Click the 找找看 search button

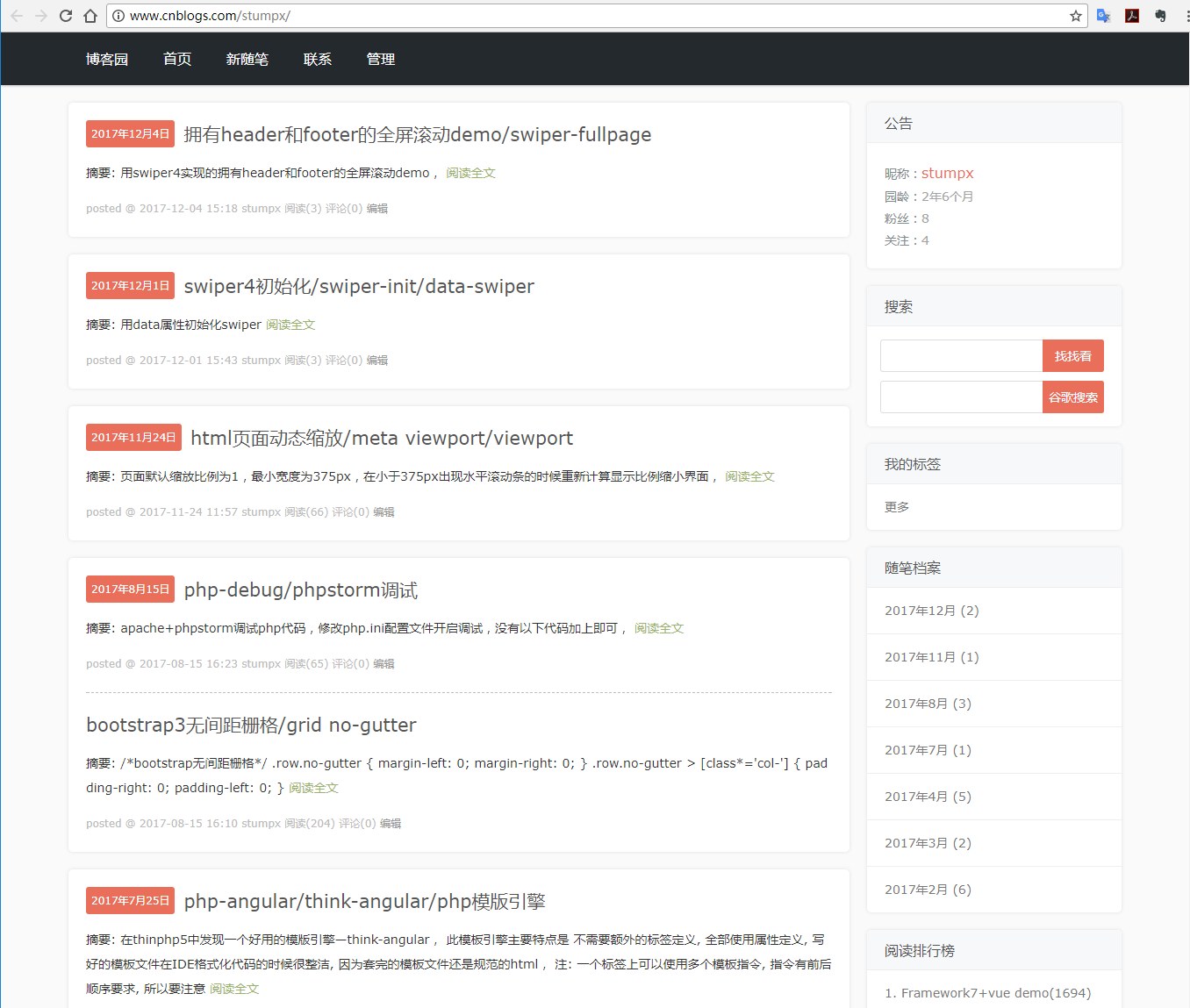[1073, 356]
